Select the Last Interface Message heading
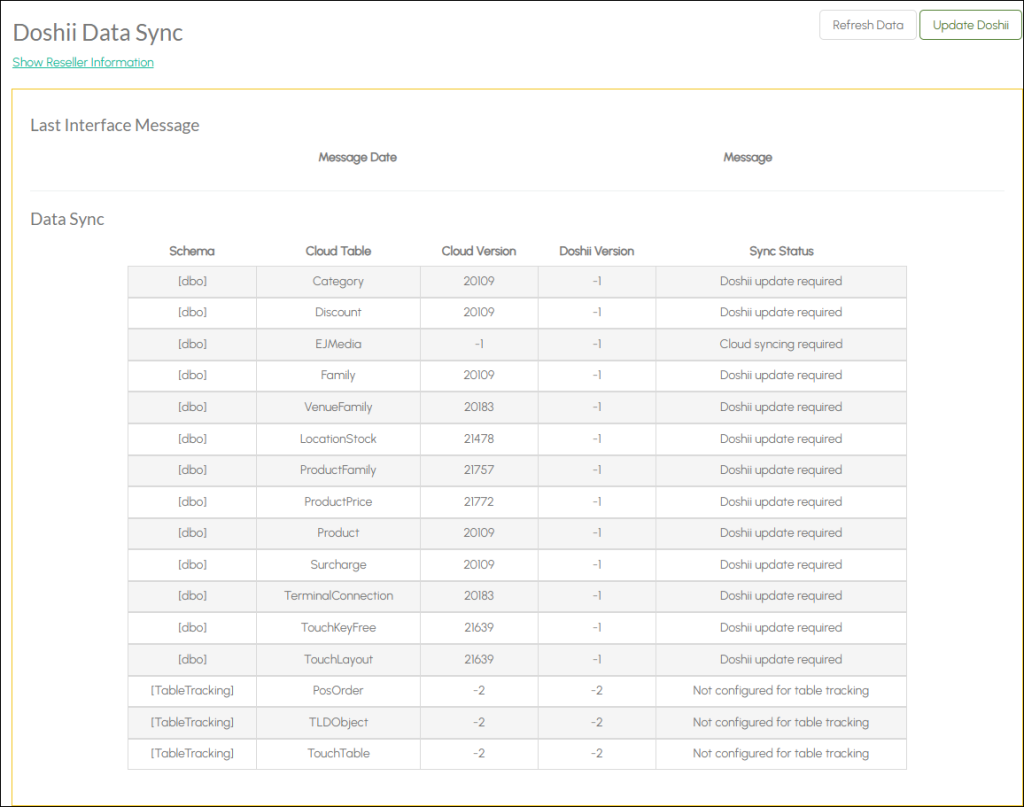This screenshot has width=1024, height=807. tap(115, 125)
